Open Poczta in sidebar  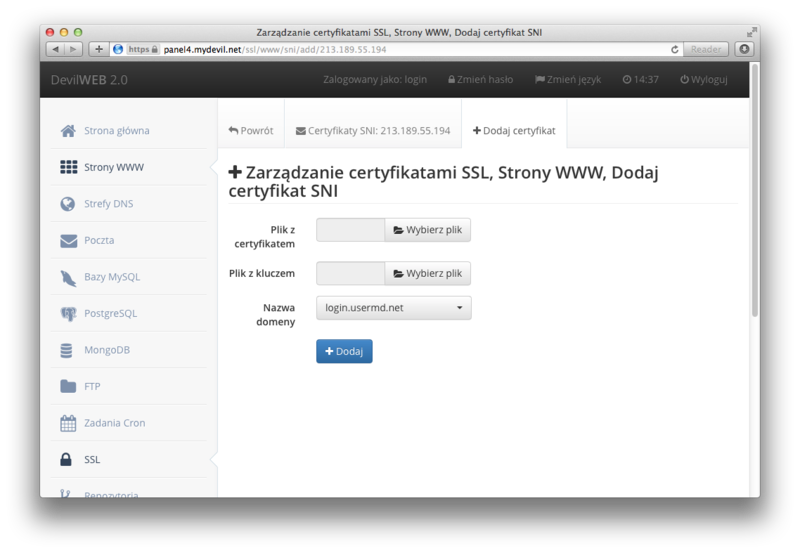(129, 241)
